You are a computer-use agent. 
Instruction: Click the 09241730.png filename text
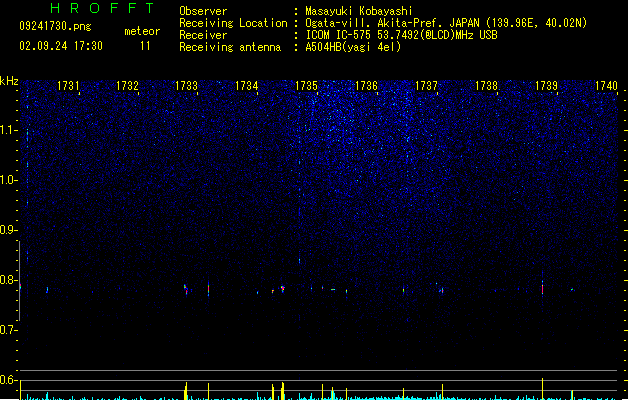55,26
